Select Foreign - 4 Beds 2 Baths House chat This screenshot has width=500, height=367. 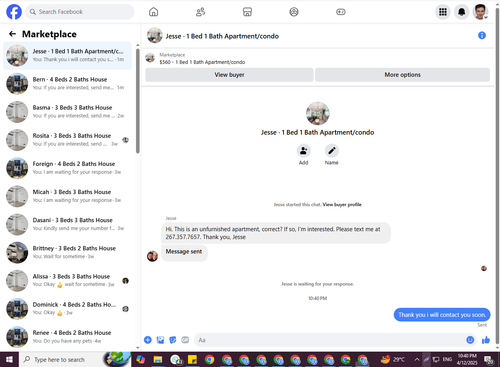tap(67, 168)
